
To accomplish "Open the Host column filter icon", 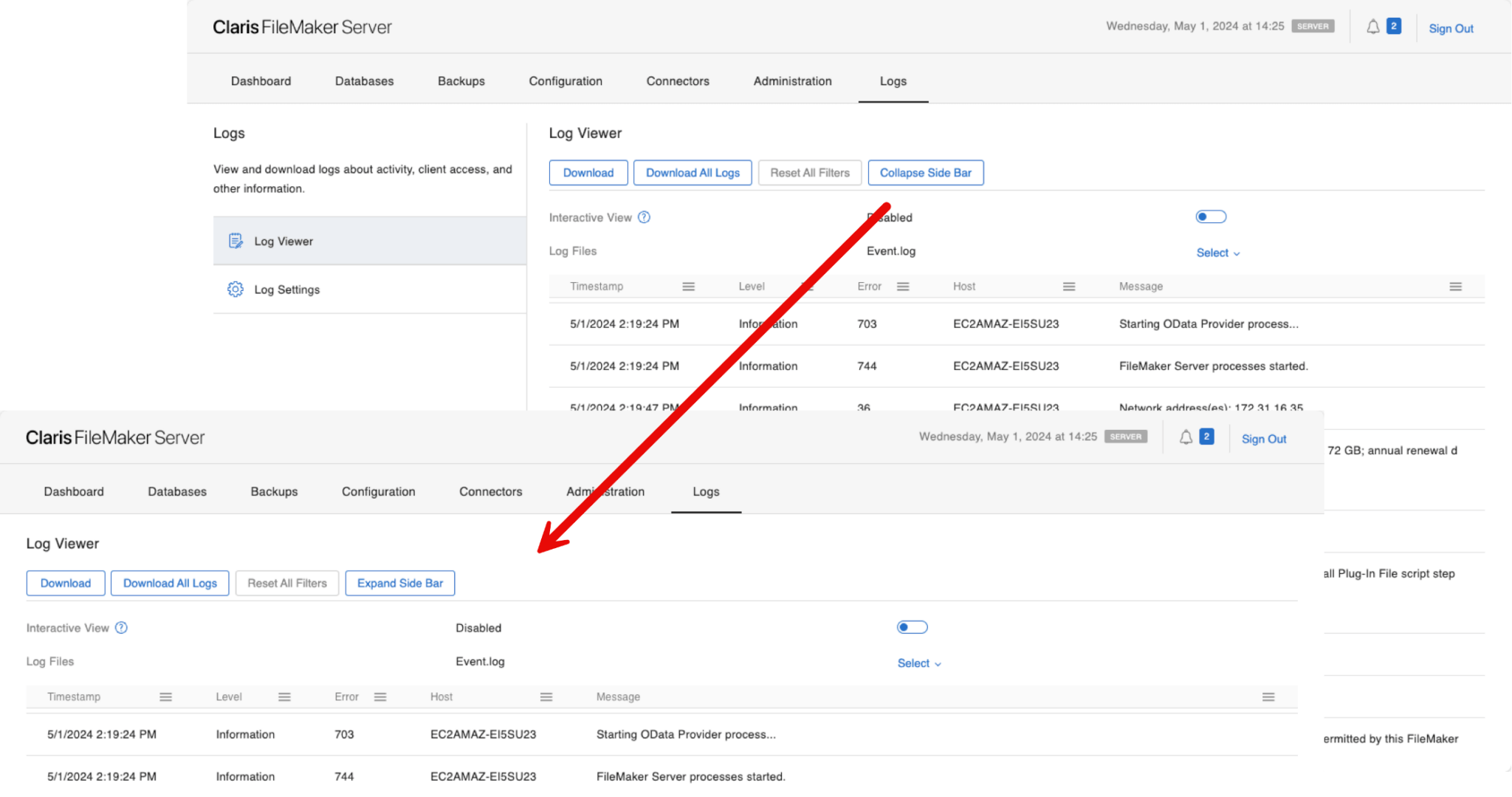I will tap(1068, 287).
